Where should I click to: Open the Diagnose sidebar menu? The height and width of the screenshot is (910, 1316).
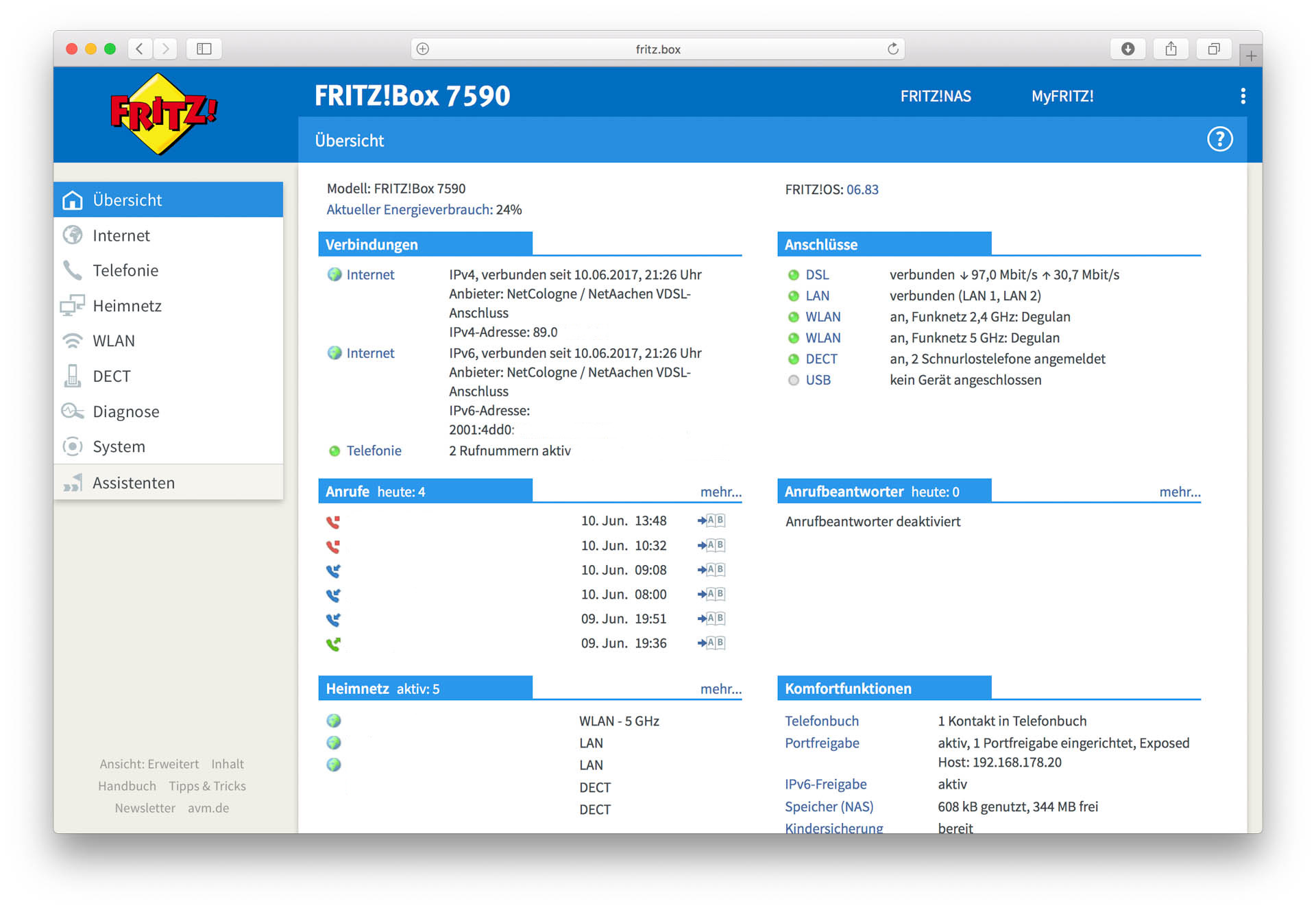(x=168, y=411)
